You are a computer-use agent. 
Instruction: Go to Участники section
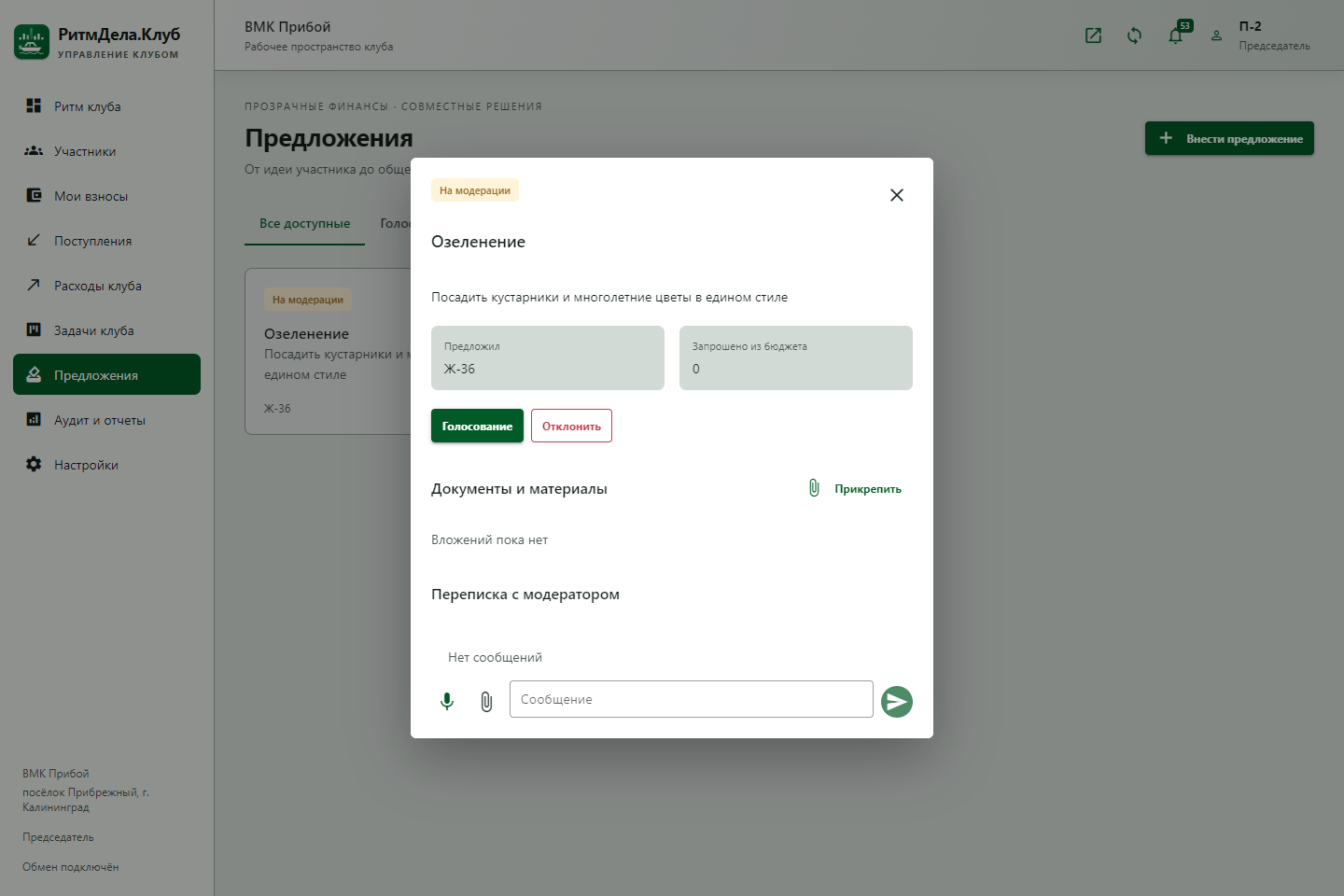pos(106,151)
